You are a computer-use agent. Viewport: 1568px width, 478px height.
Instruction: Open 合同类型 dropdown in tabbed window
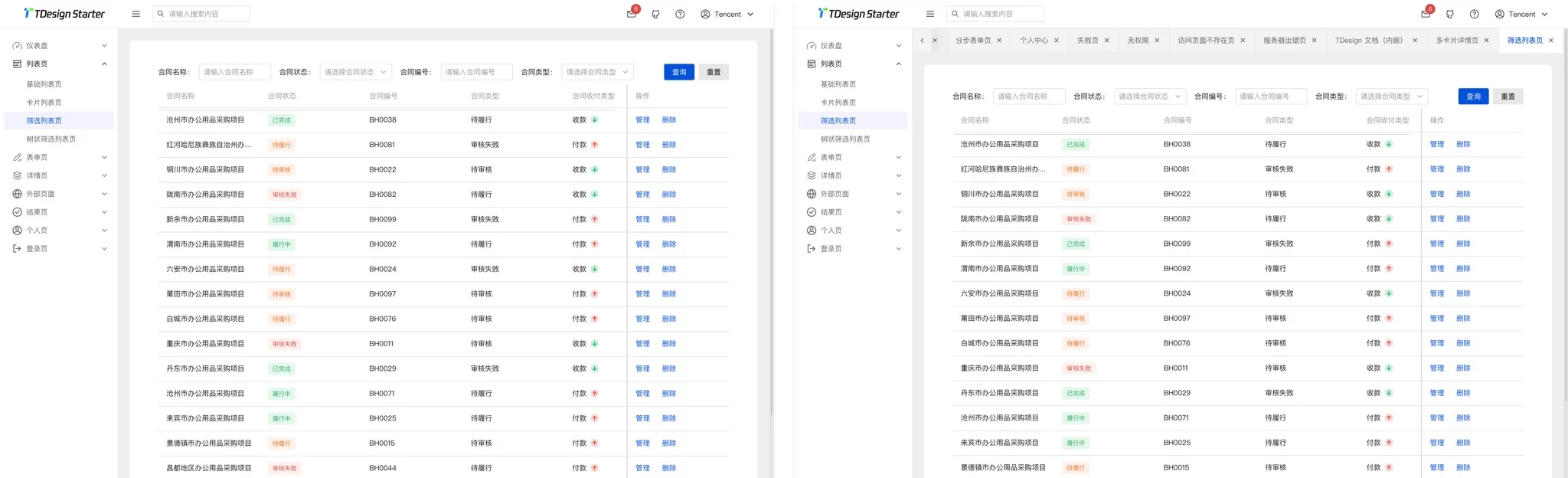(1392, 97)
